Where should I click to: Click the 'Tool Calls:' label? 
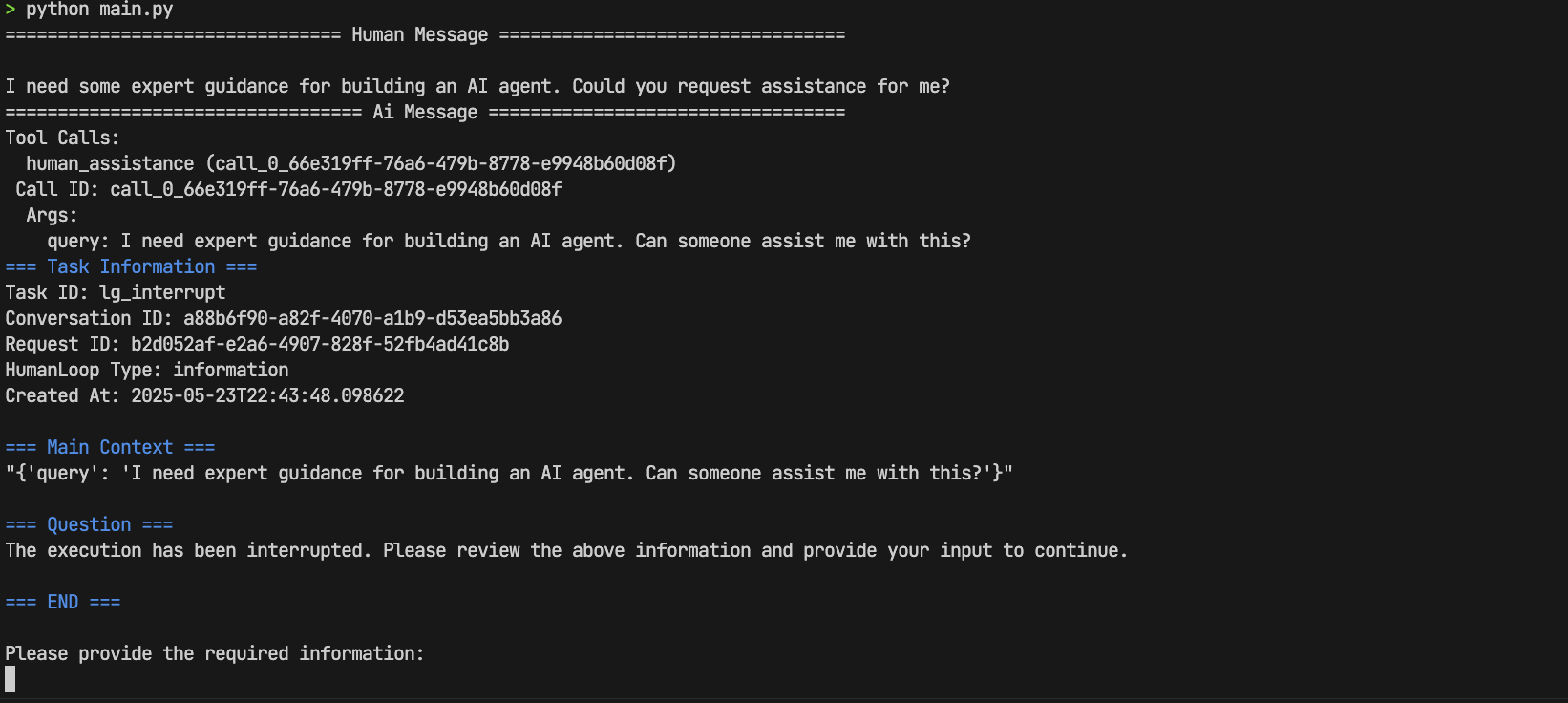[x=62, y=138]
